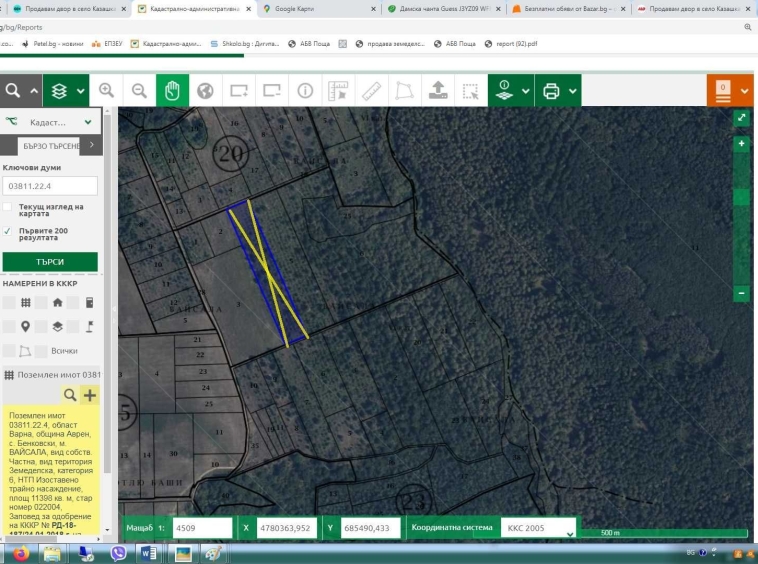Zoom out with map minus button
Image resolution: width=758 pixels, height=564 pixels.
point(741,293)
